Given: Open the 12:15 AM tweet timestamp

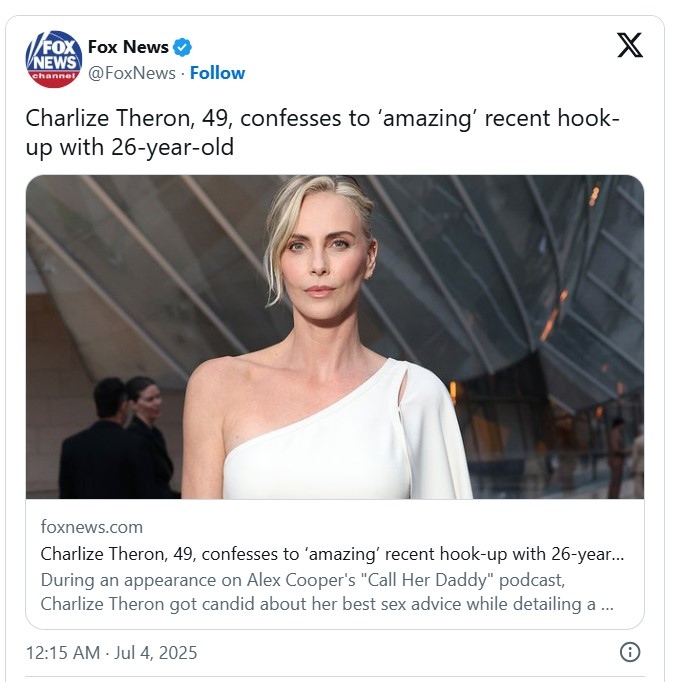Looking at the screenshot, I should tap(63, 653).
